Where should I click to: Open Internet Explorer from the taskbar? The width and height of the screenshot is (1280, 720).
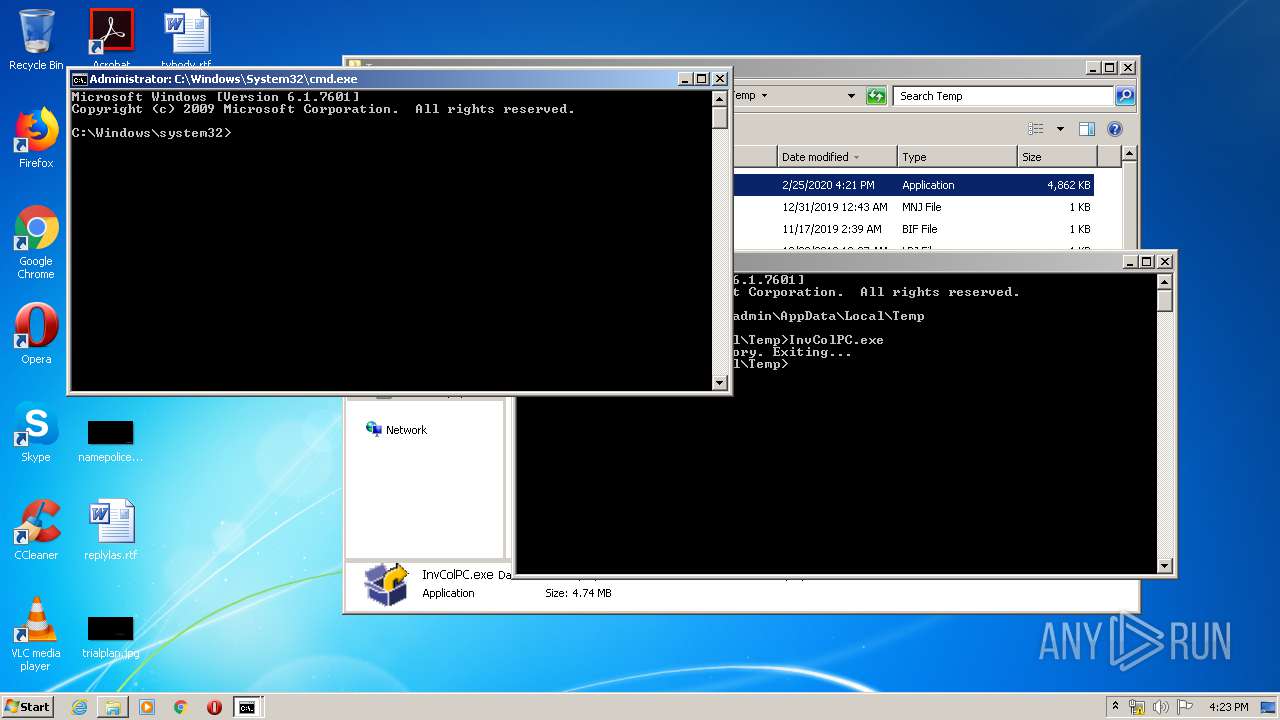click(x=79, y=707)
